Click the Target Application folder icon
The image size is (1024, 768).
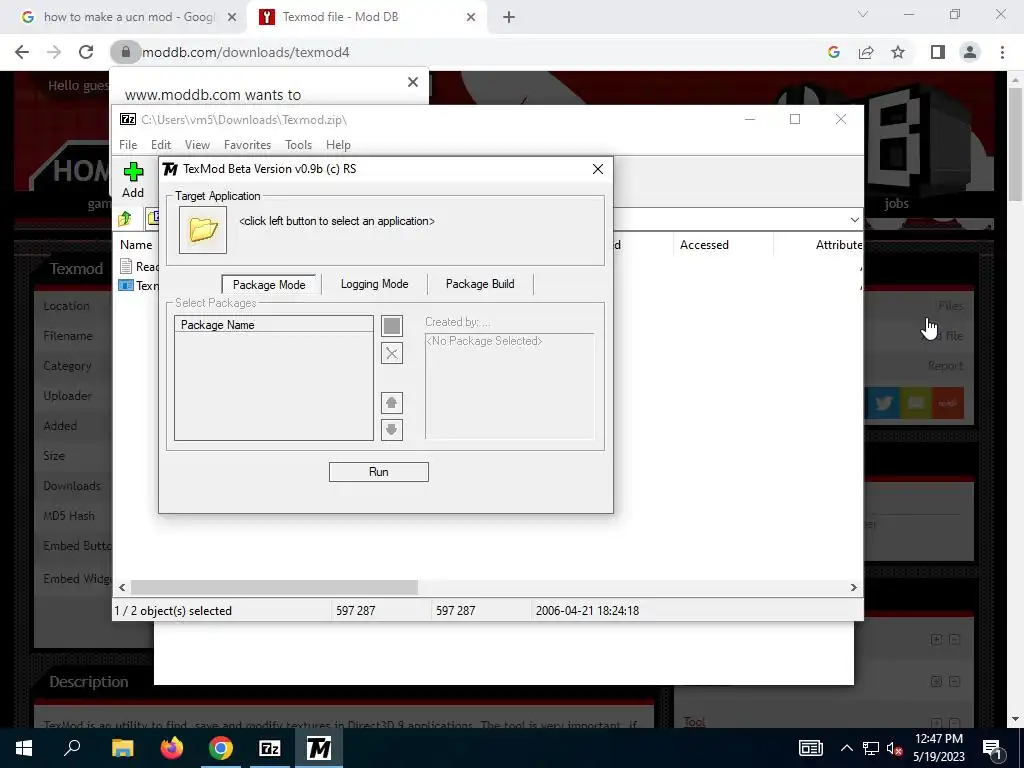pyautogui.click(x=203, y=230)
